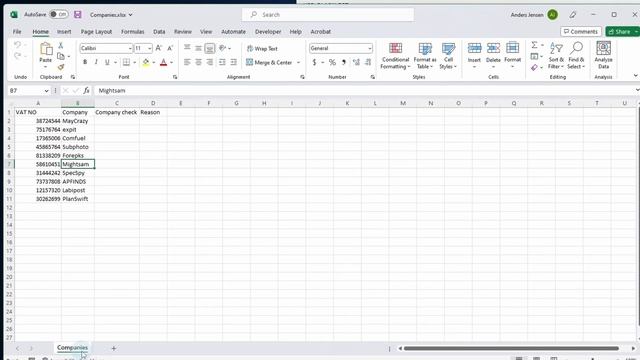Click the Borders icon
640x360 pixels.
[x=126, y=62]
